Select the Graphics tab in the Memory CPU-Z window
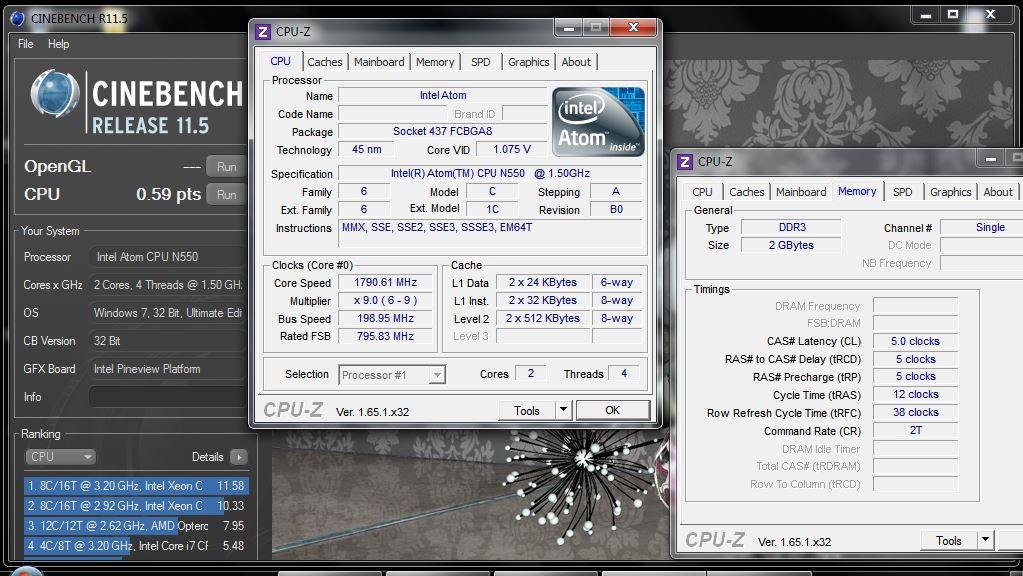 tap(951, 192)
